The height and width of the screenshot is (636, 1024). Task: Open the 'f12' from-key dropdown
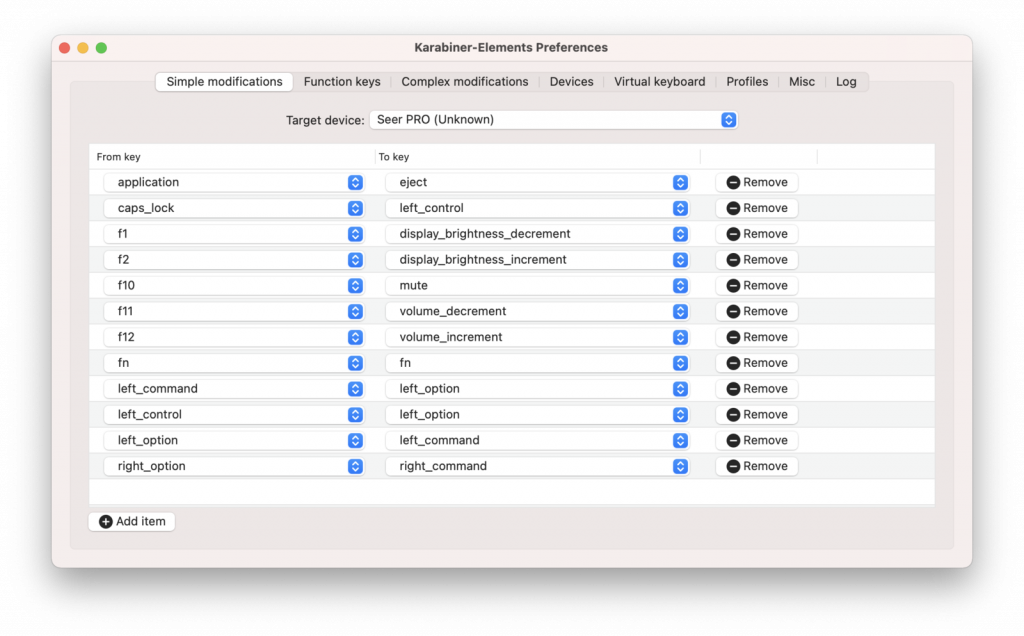[233, 337]
